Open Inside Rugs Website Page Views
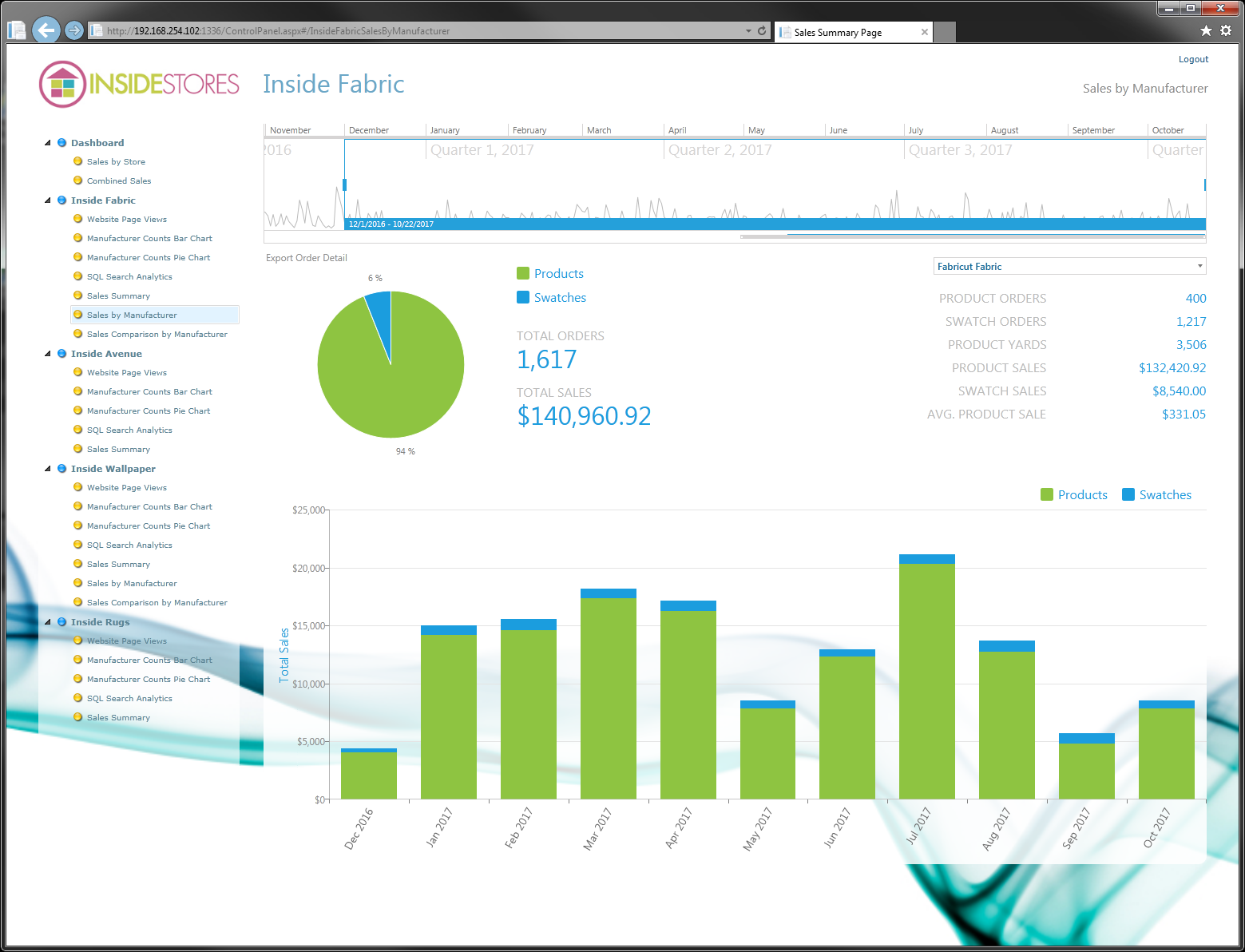1245x952 pixels. tap(127, 641)
